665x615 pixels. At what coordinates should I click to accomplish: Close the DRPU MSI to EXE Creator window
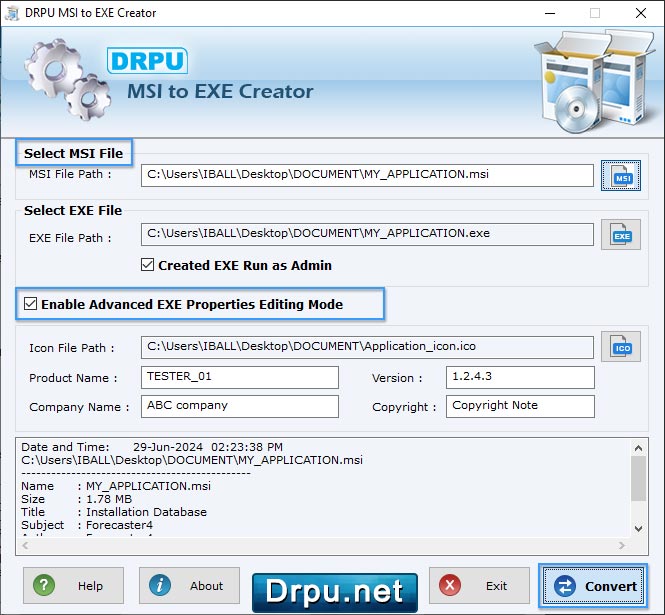pyautogui.click(x=641, y=13)
